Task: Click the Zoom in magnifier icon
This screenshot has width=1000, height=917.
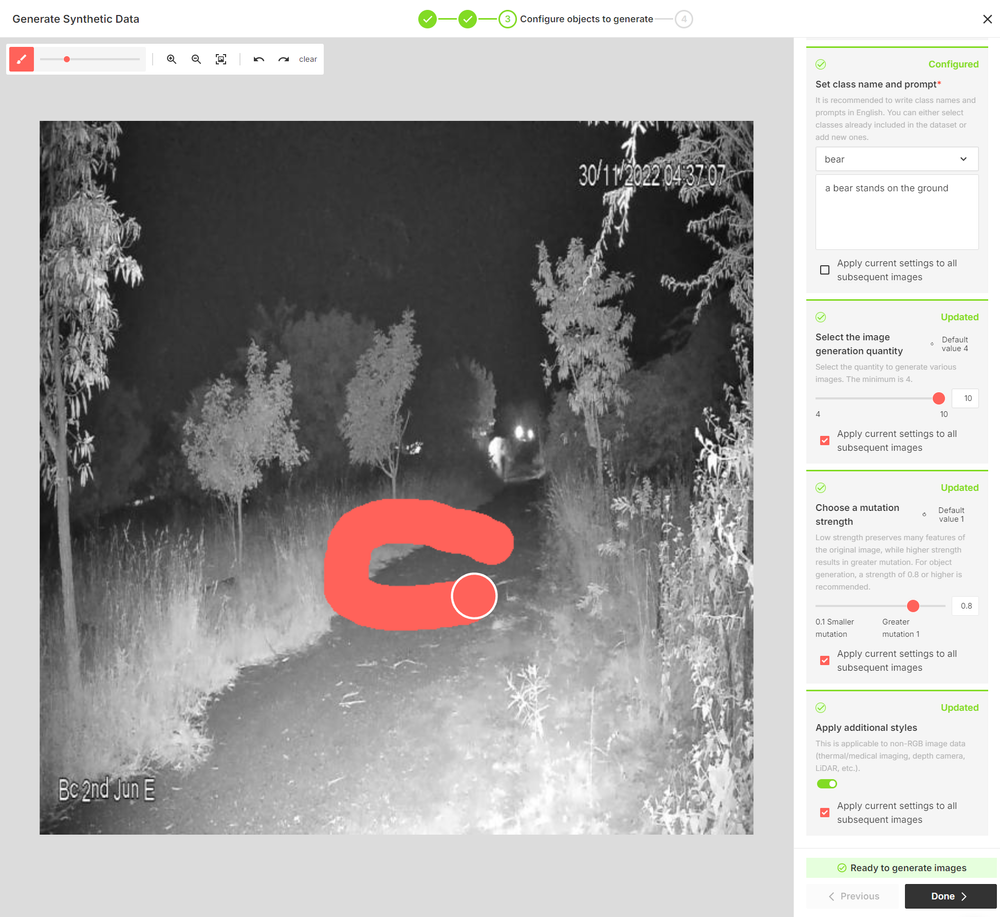Action: click(170, 59)
